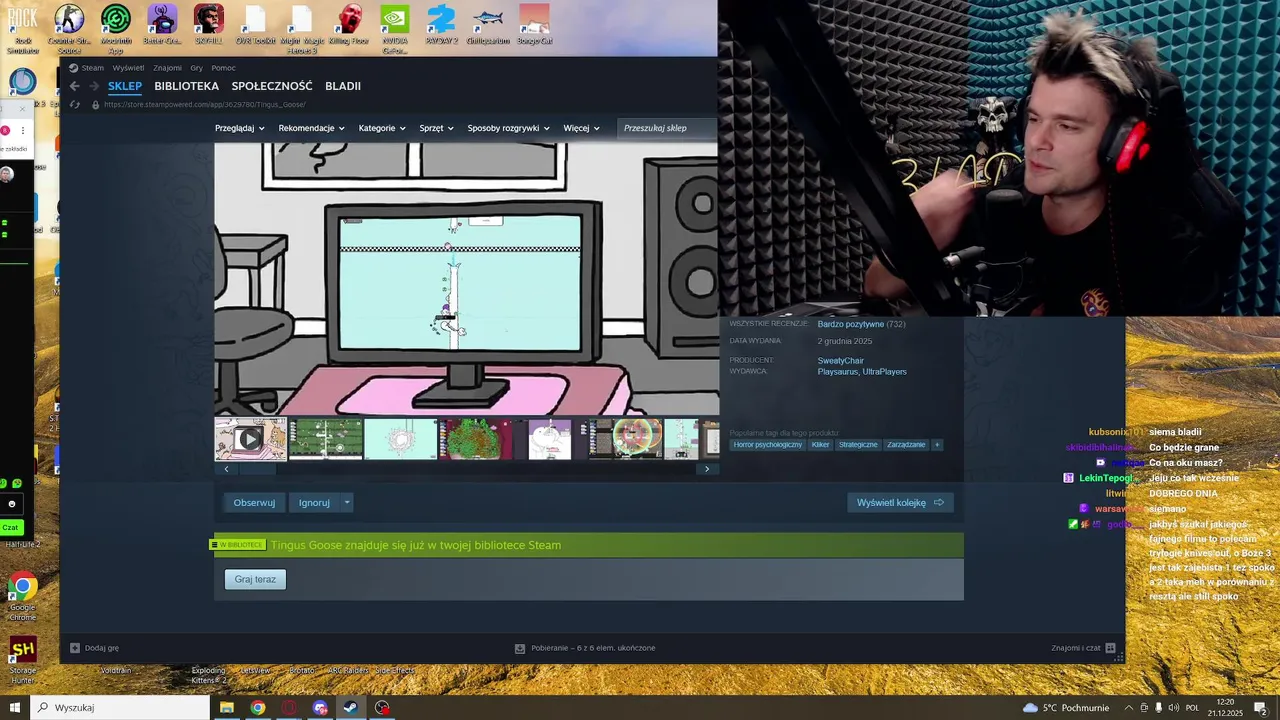Select the SKLEP tab

[125, 86]
